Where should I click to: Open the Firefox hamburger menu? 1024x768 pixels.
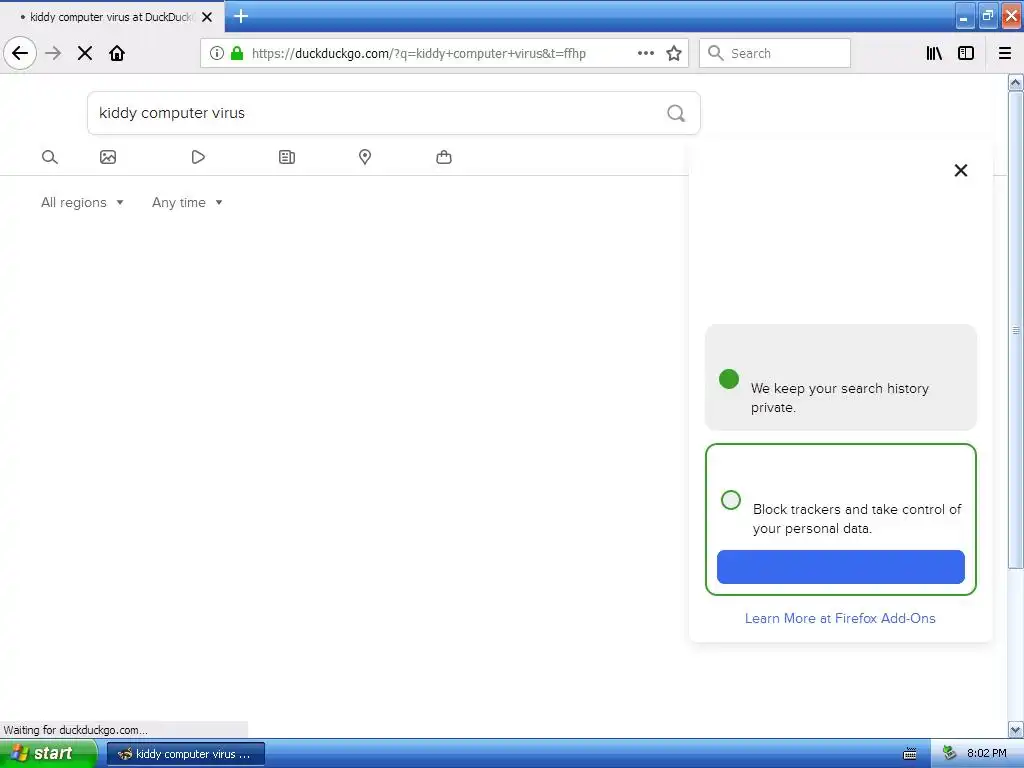click(x=1005, y=53)
